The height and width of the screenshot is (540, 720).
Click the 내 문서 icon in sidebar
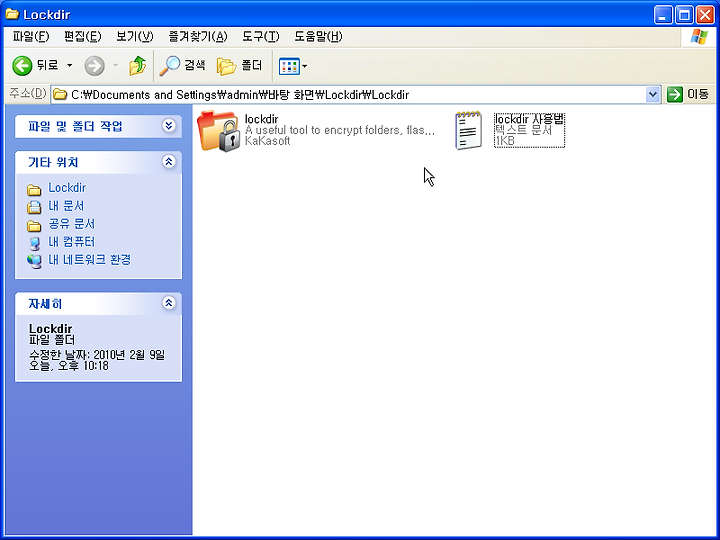(34, 207)
